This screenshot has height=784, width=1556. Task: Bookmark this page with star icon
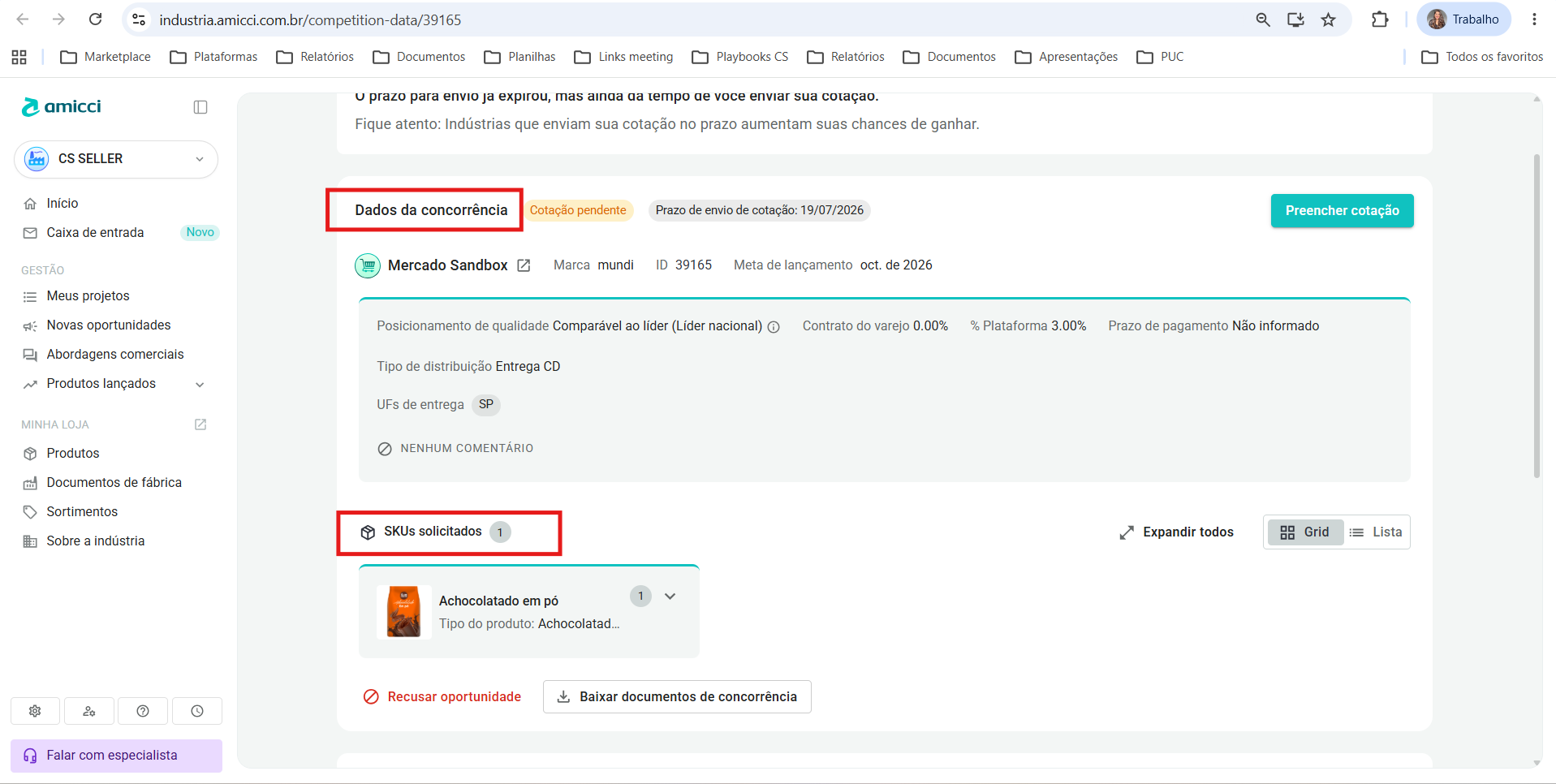click(x=1328, y=19)
